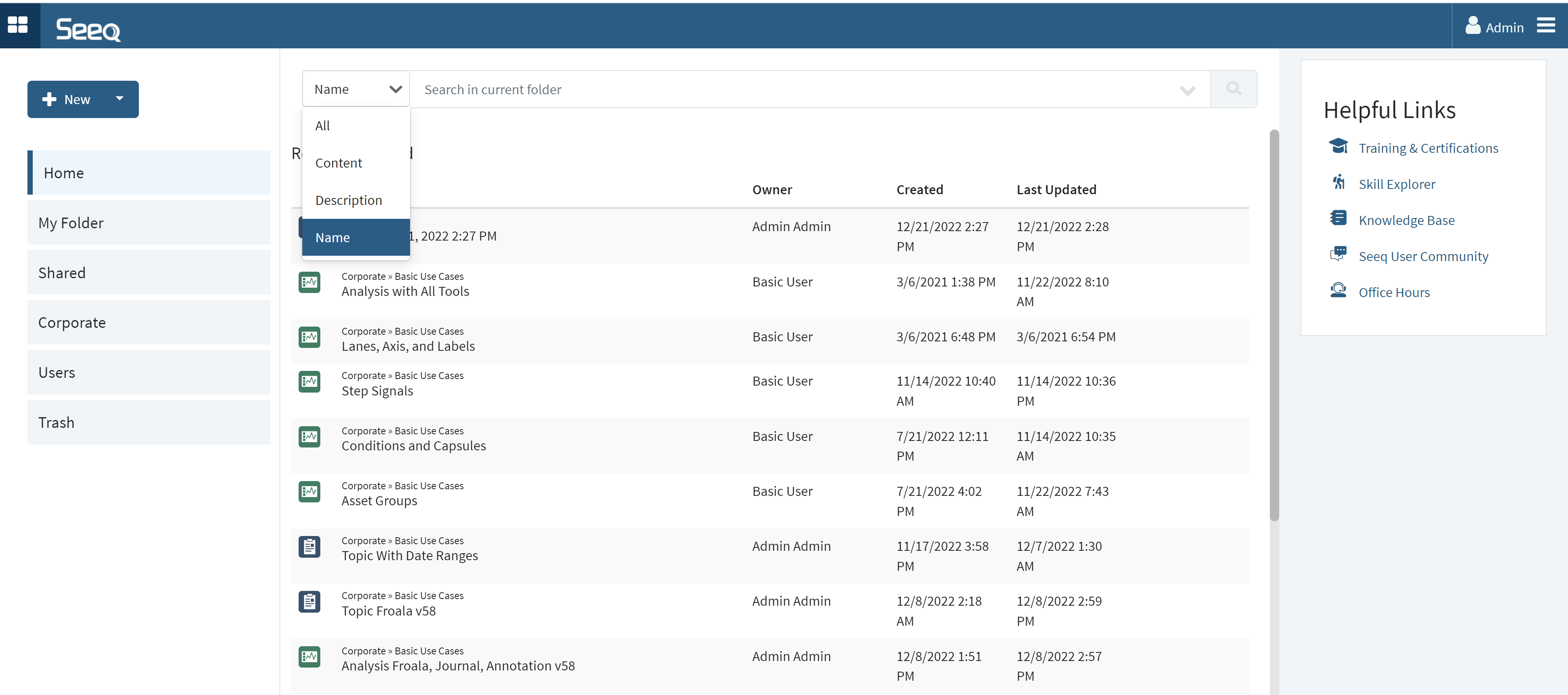Click the topic icon for Topic Froala v58

[309, 602]
